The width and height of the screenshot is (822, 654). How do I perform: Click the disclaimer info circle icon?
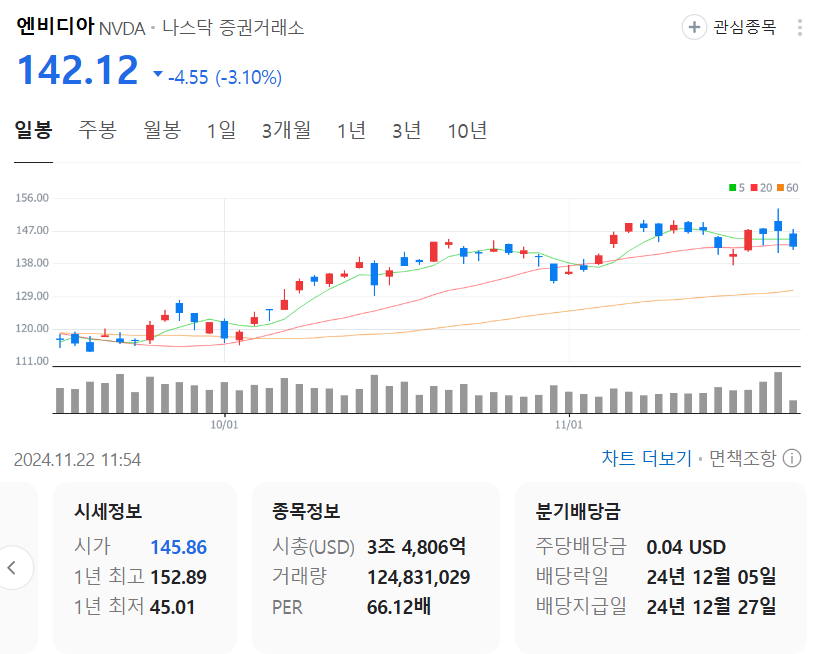[792, 459]
